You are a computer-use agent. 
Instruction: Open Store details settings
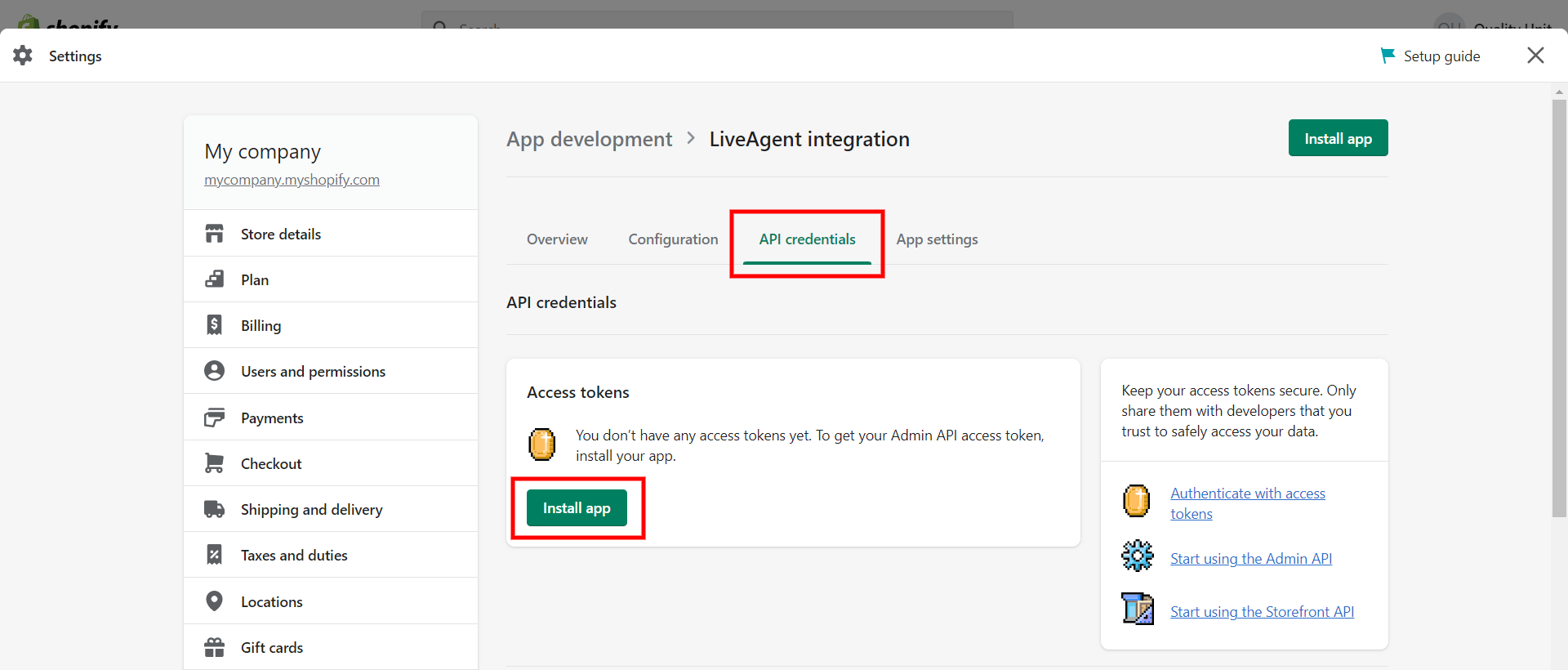pos(331,234)
